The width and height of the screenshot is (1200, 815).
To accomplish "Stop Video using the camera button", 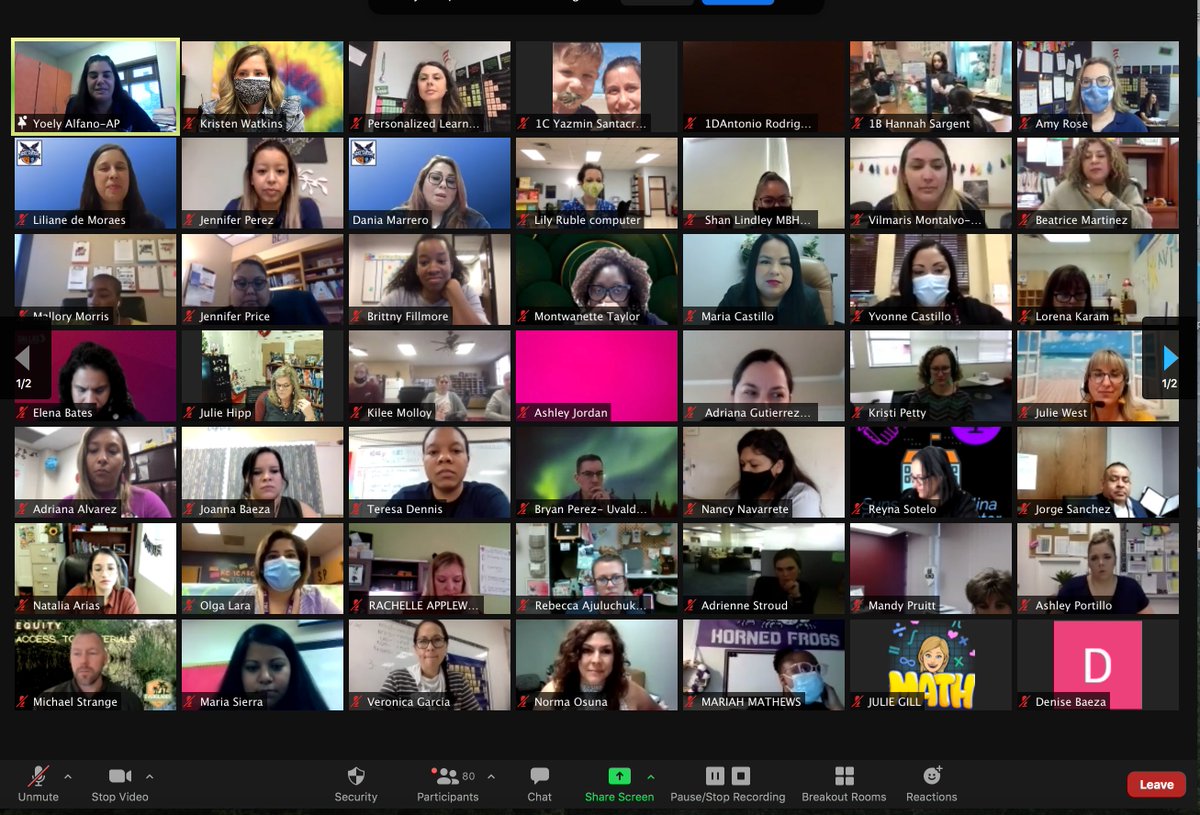I will tap(120, 784).
